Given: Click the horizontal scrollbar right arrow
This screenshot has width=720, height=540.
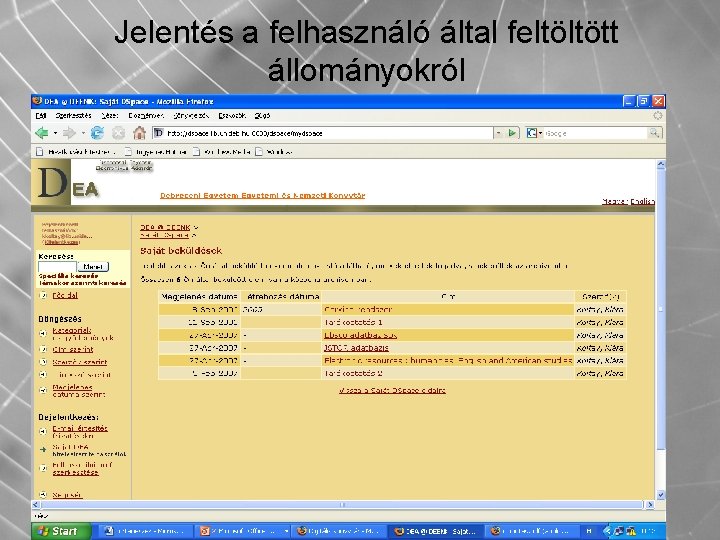Looking at the screenshot, I should pyautogui.click(x=650, y=505).
